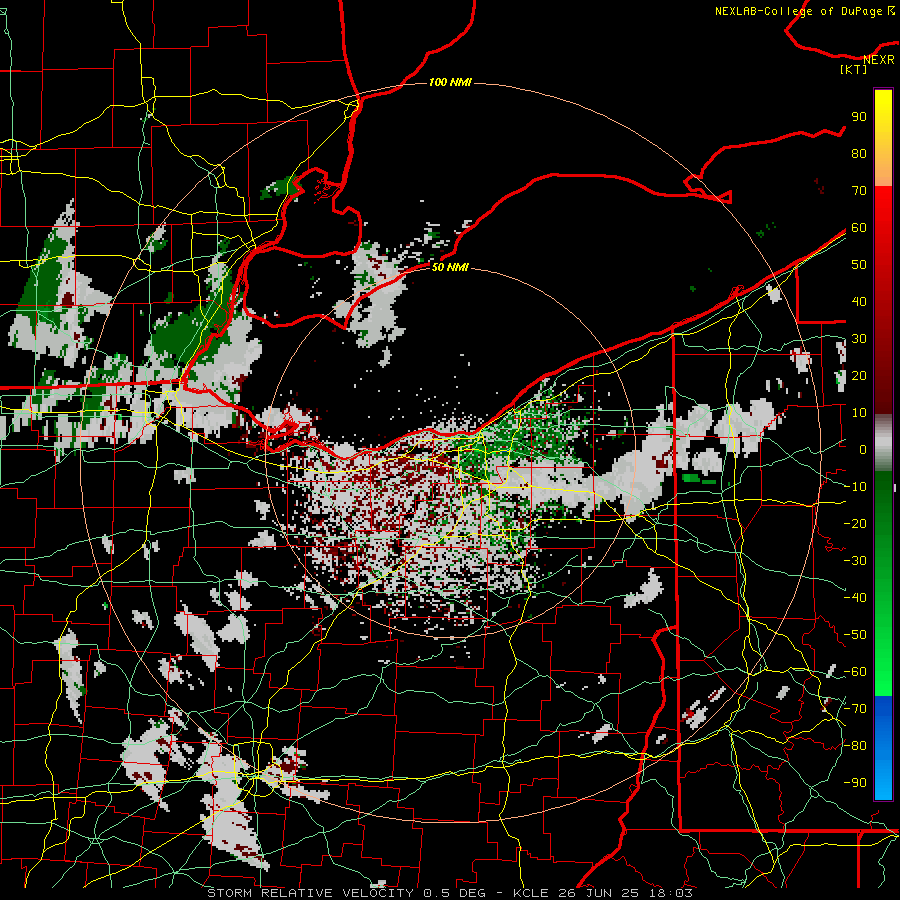Image resolution: width=900 pixels, height=900 pixels.
Task: Click the -30 scale label
Action: [855, 560]
